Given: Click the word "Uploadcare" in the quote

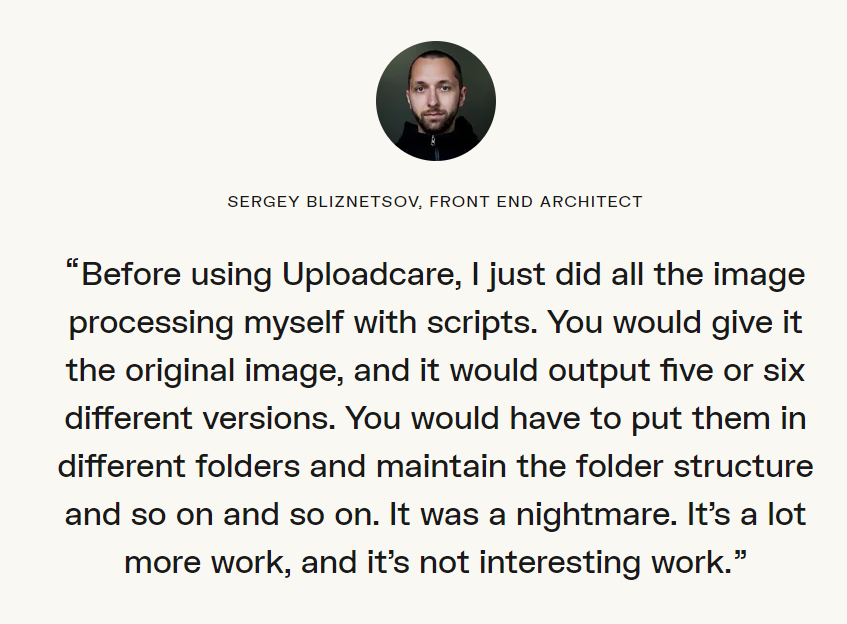Looking at the screenshot, I should tap(369, 276).
